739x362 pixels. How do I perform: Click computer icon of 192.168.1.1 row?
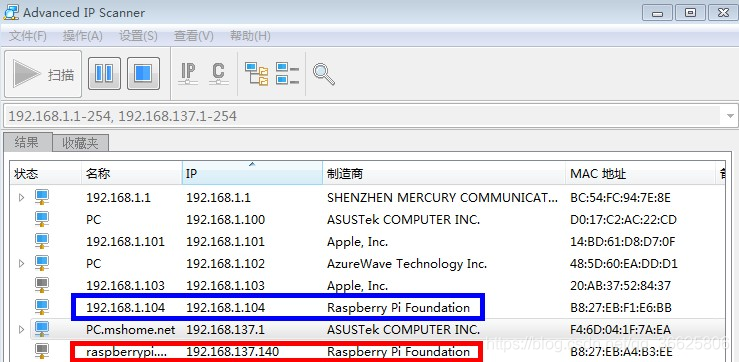[42, 197]
